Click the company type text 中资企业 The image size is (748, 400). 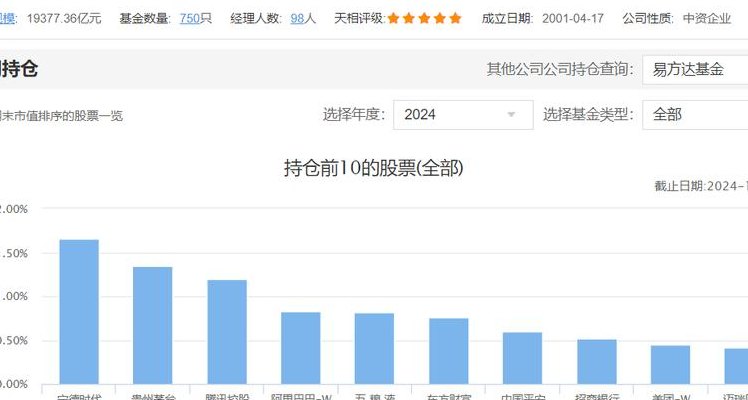pos(707,19)
